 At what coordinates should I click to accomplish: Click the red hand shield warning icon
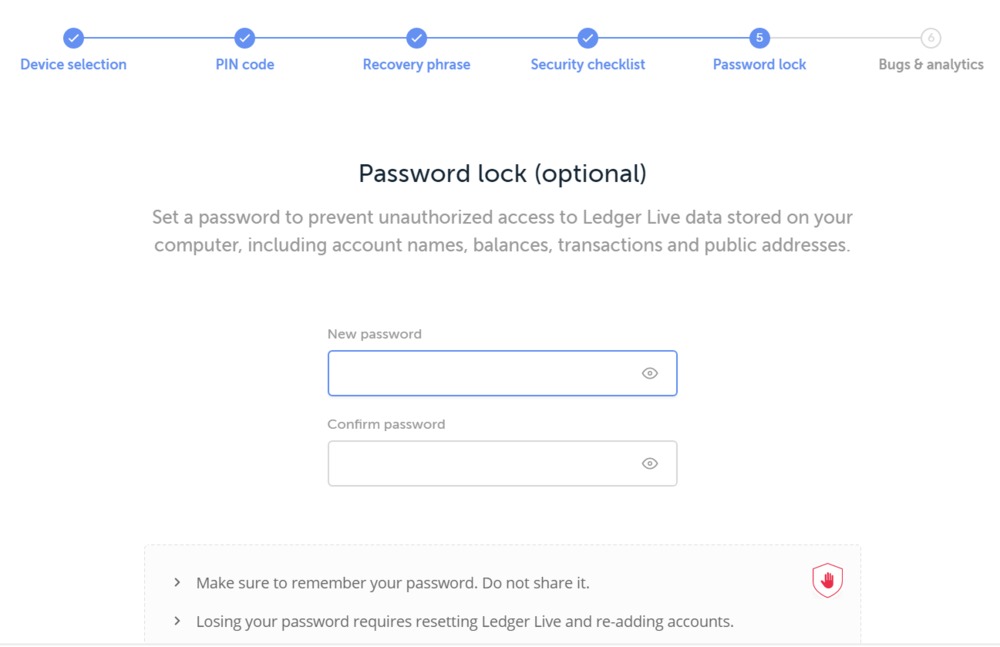pos(827,580)
